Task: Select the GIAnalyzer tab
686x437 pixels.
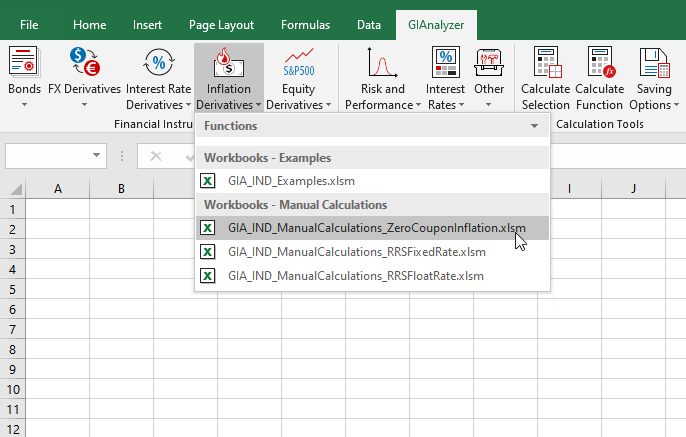Action: tap(436, 25)
